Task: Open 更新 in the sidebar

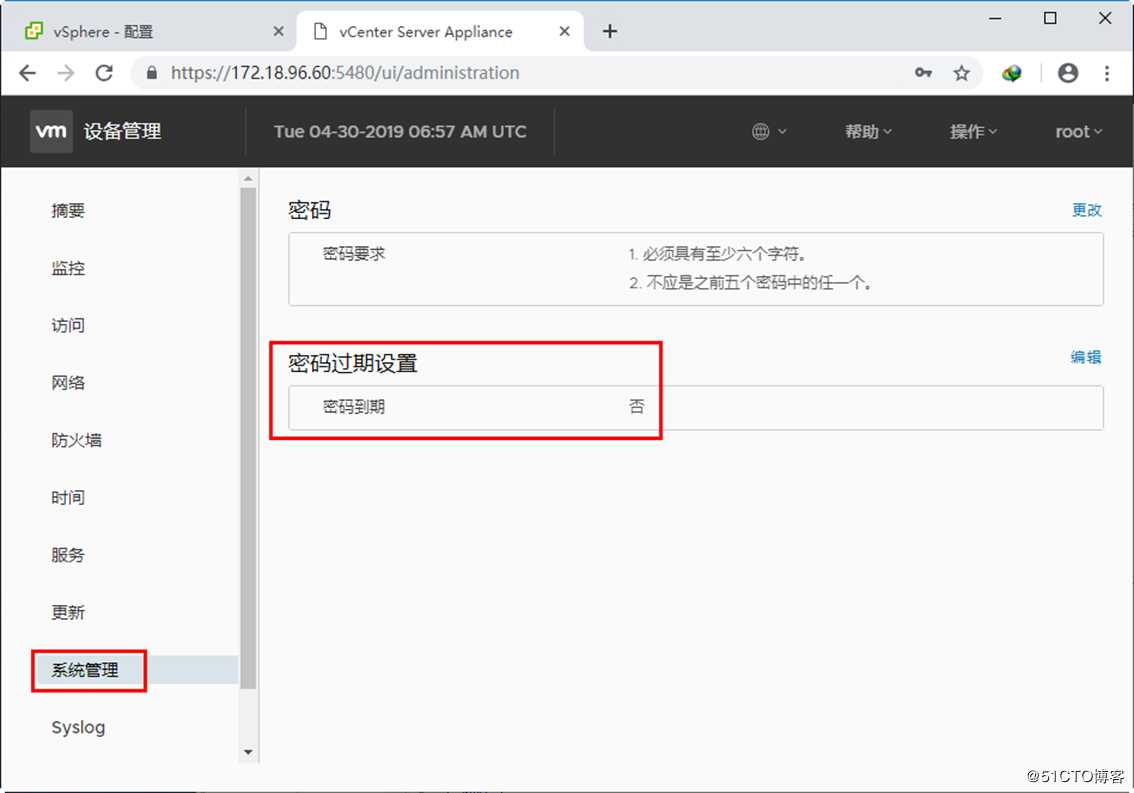Action: click(68, 612)
